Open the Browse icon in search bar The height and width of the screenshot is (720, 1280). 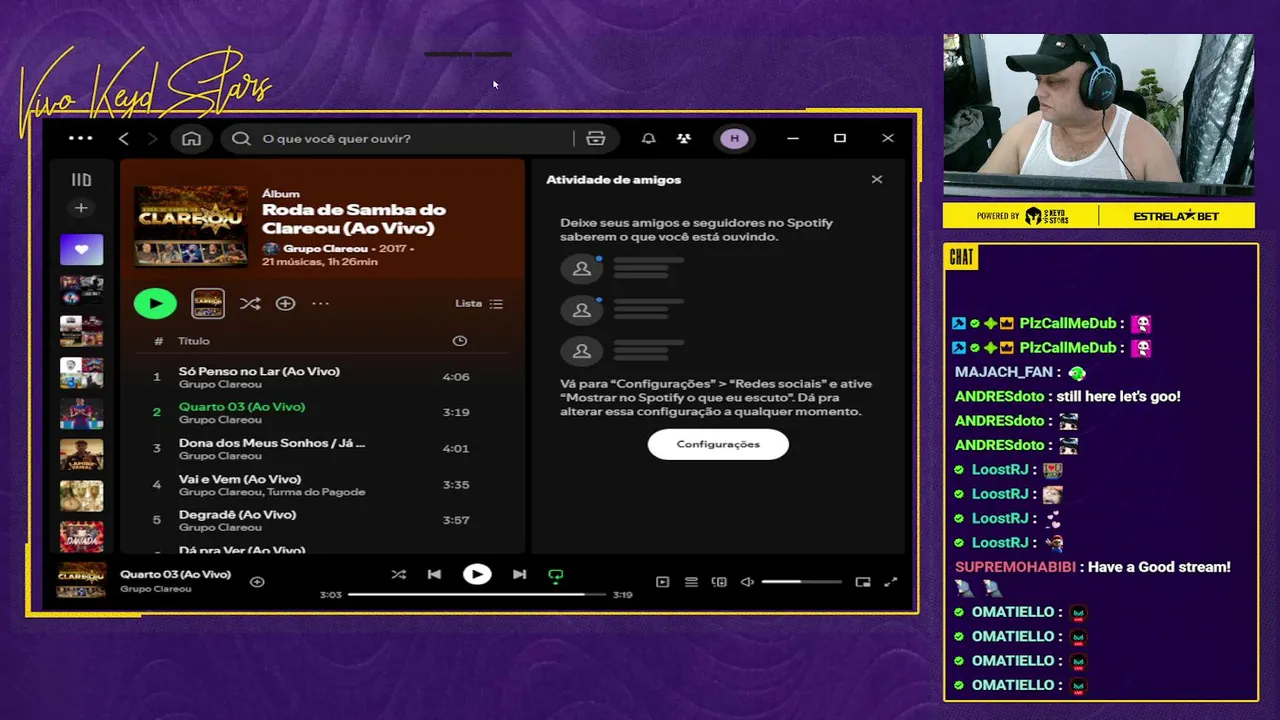tap(596, 138)
